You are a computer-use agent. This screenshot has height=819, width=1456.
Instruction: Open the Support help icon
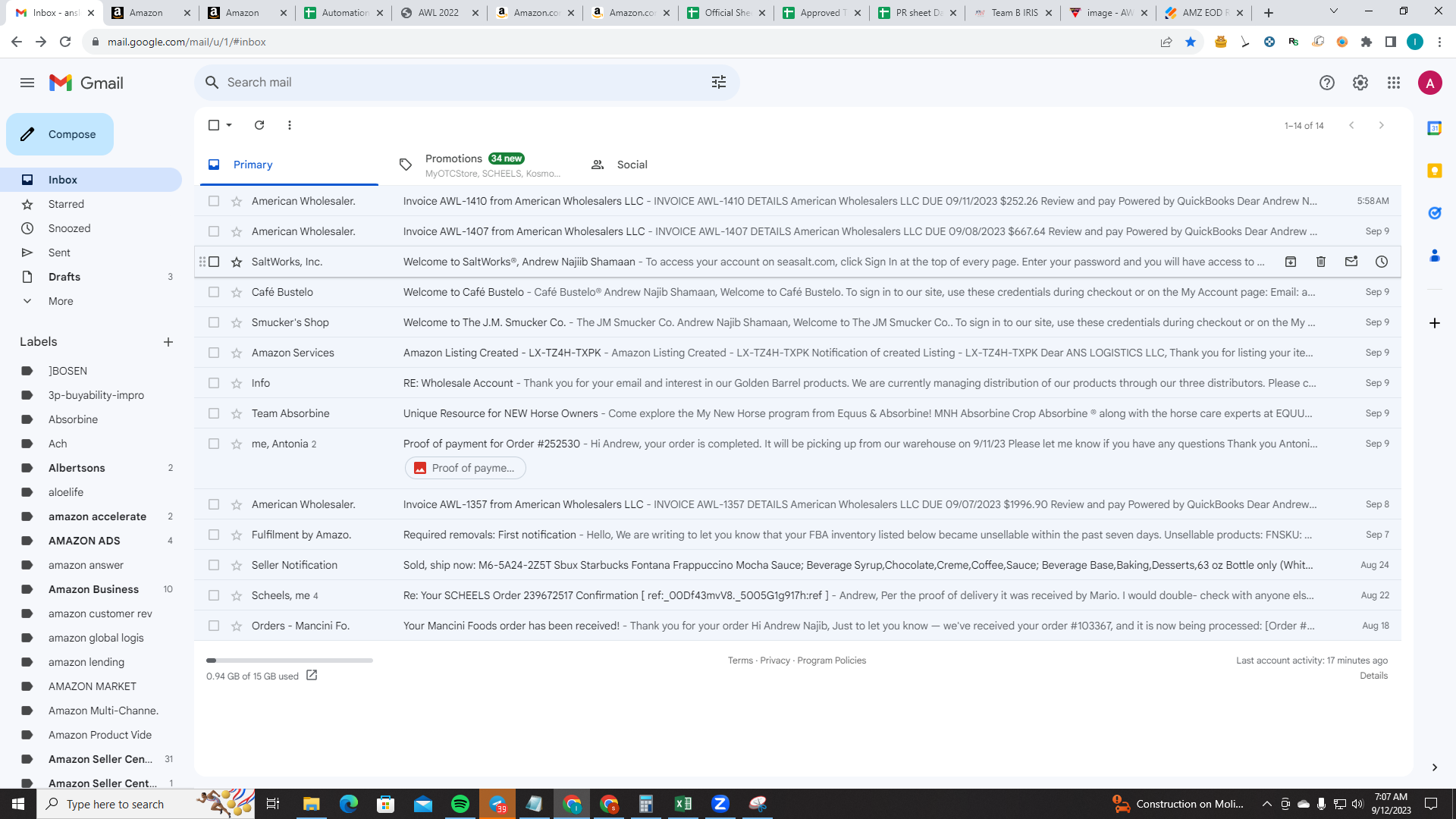click(1327, 83)
